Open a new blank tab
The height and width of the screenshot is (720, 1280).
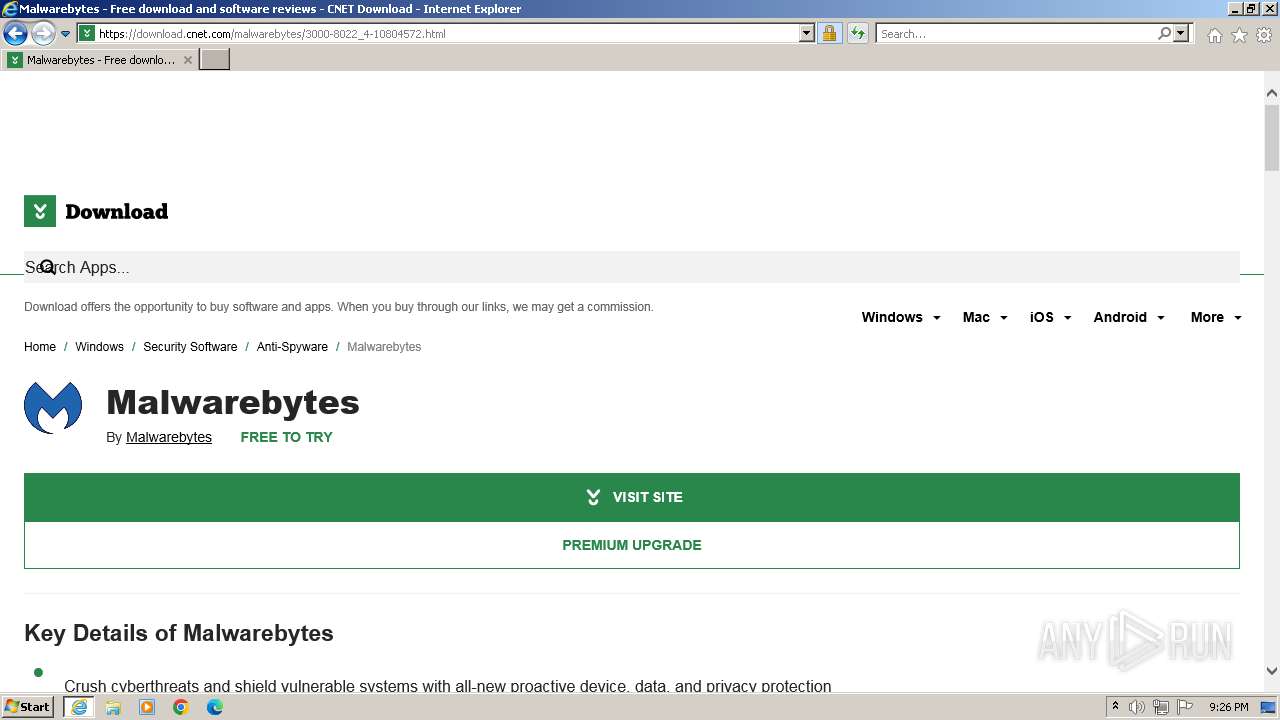tap(215, 60)
